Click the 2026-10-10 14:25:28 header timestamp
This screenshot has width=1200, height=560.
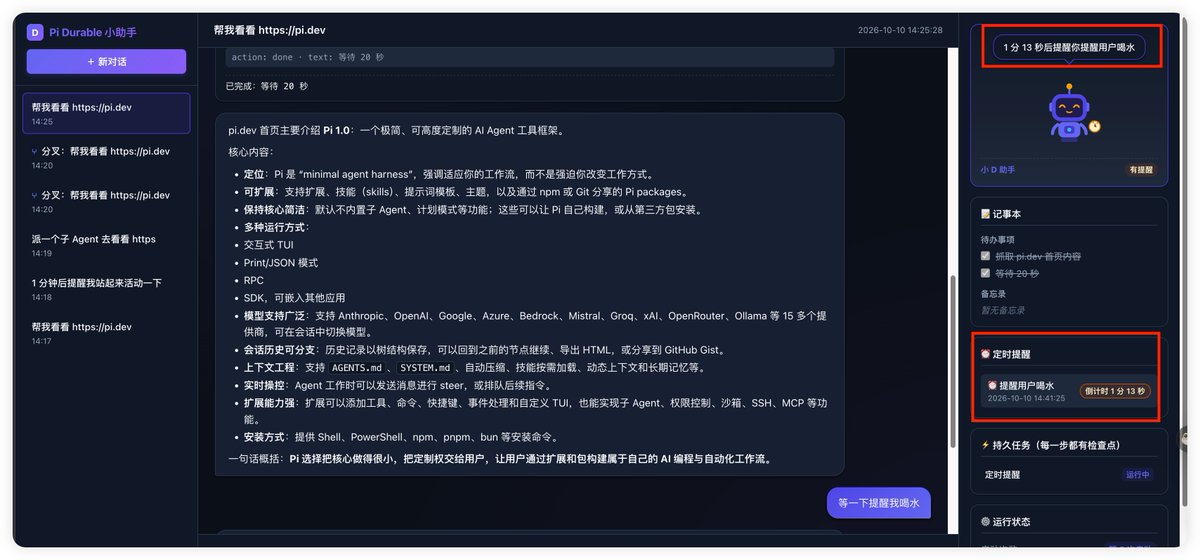point(900,30)
